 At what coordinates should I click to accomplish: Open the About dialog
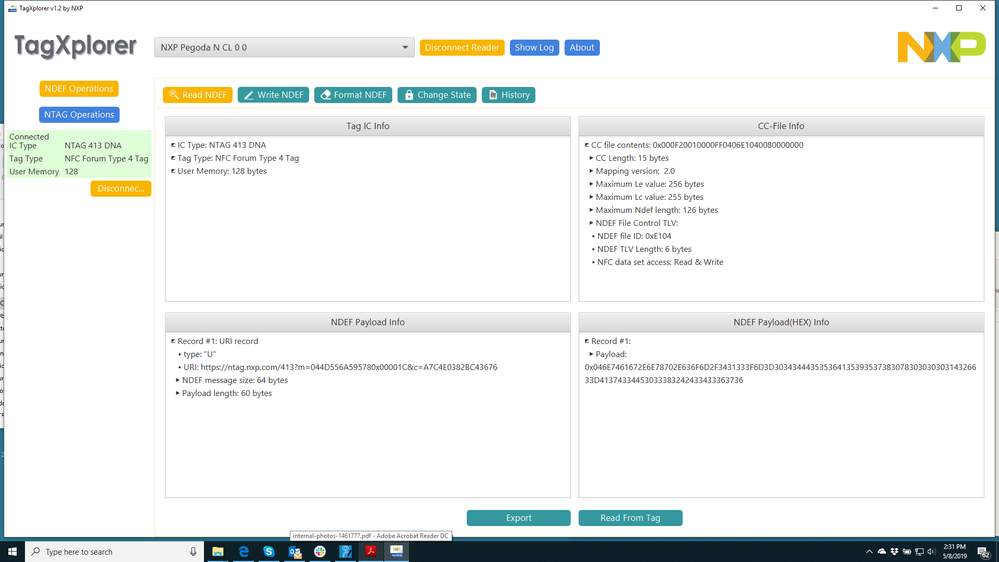click(x=582, y=48)
